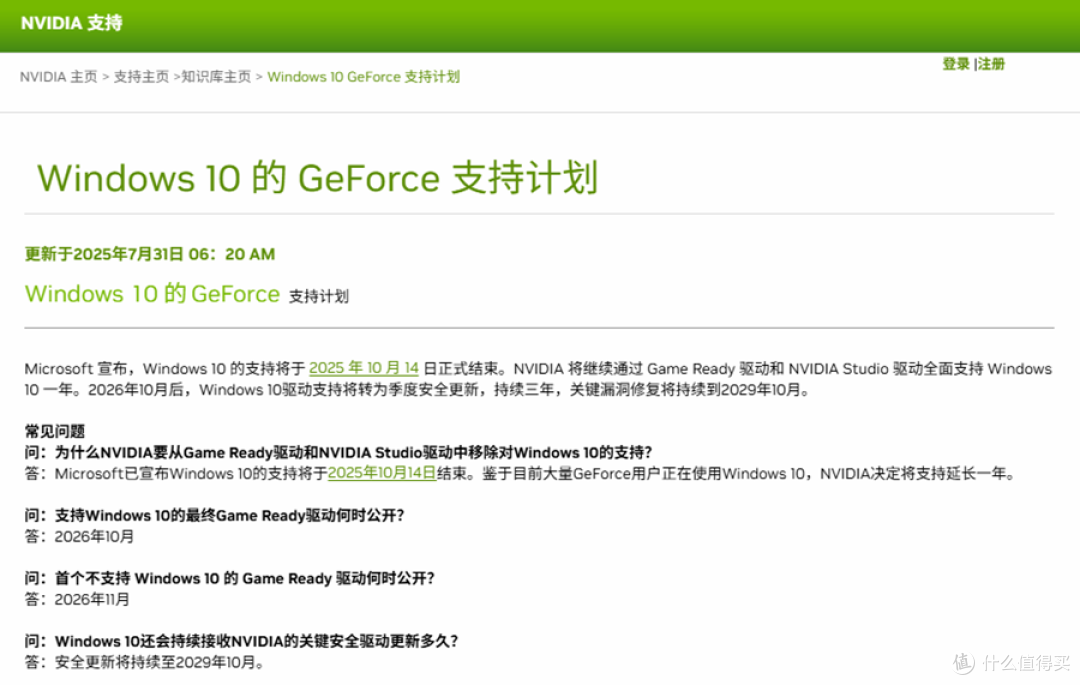Select Windows 10 GeForce 支持计划 breadcrumb
Image resolution: width=1080 pixels, height=685 pixels.
[364, 77]
